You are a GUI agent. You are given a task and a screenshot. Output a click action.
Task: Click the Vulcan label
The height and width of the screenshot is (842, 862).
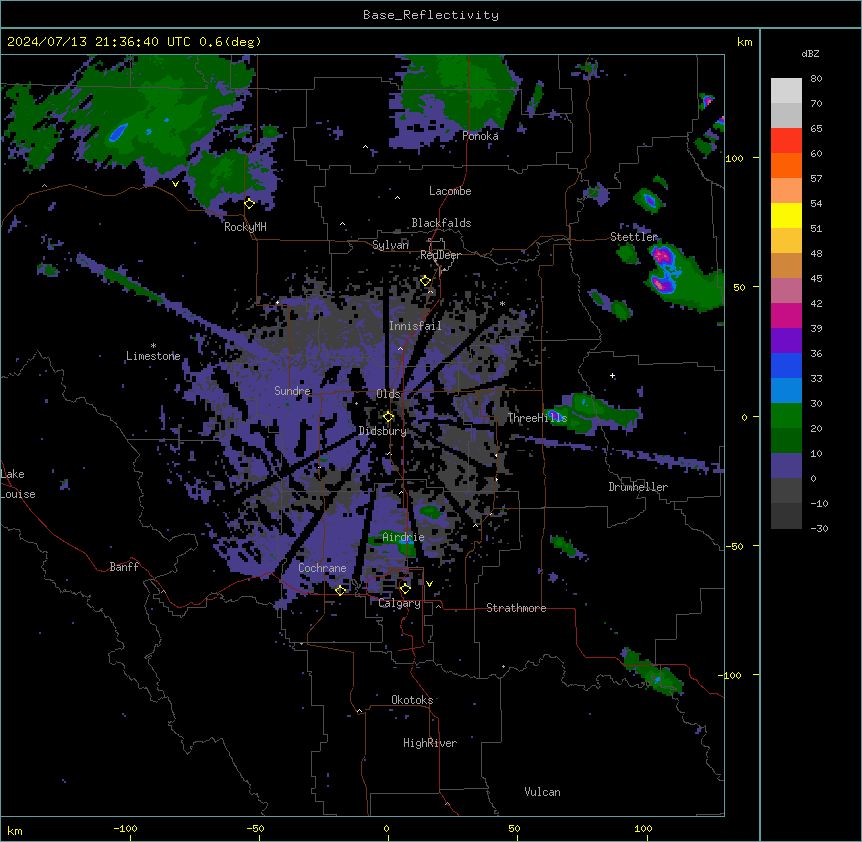[x=542, y=792]
